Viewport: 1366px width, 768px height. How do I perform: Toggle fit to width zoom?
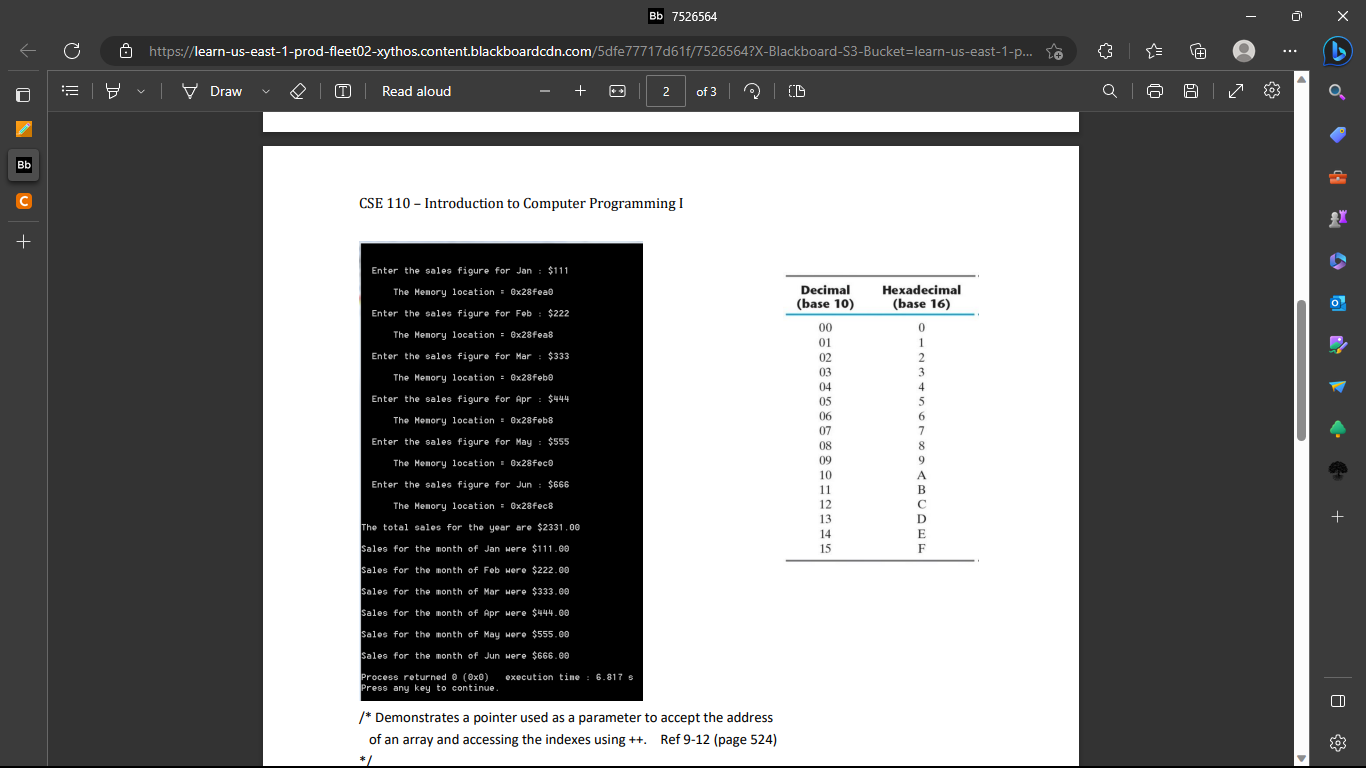tap(617, 91)
